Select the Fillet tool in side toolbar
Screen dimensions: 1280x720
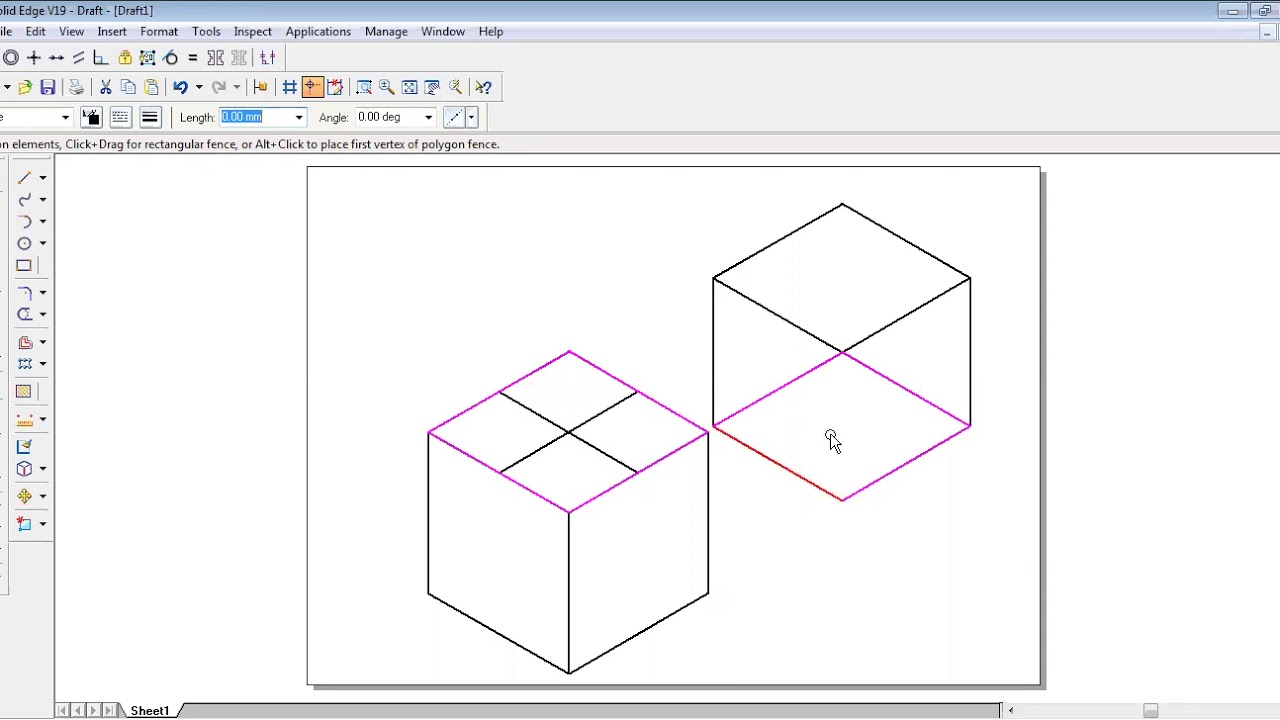pyautogui.click(x=24, y=292)
